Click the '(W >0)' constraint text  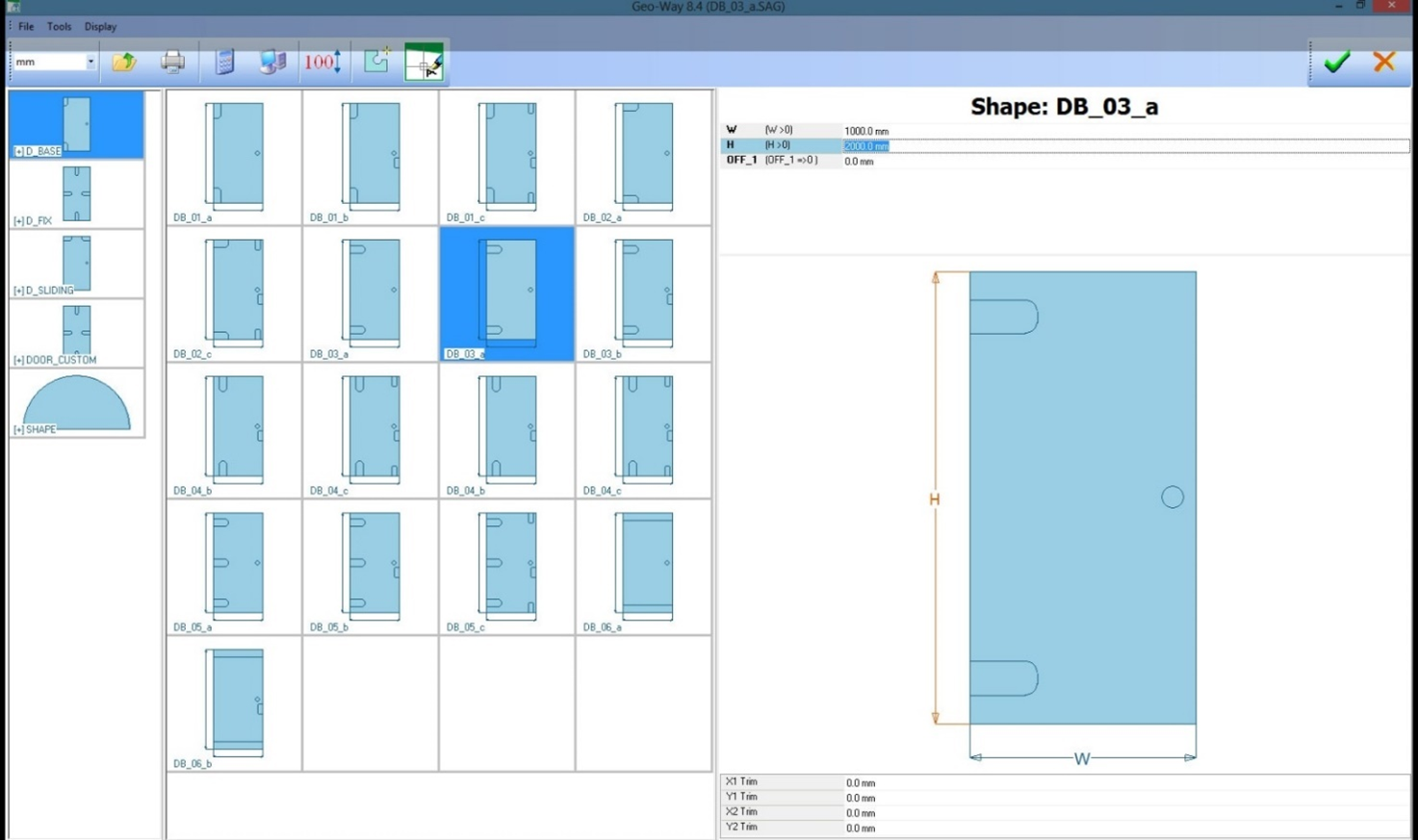(779, 130)
